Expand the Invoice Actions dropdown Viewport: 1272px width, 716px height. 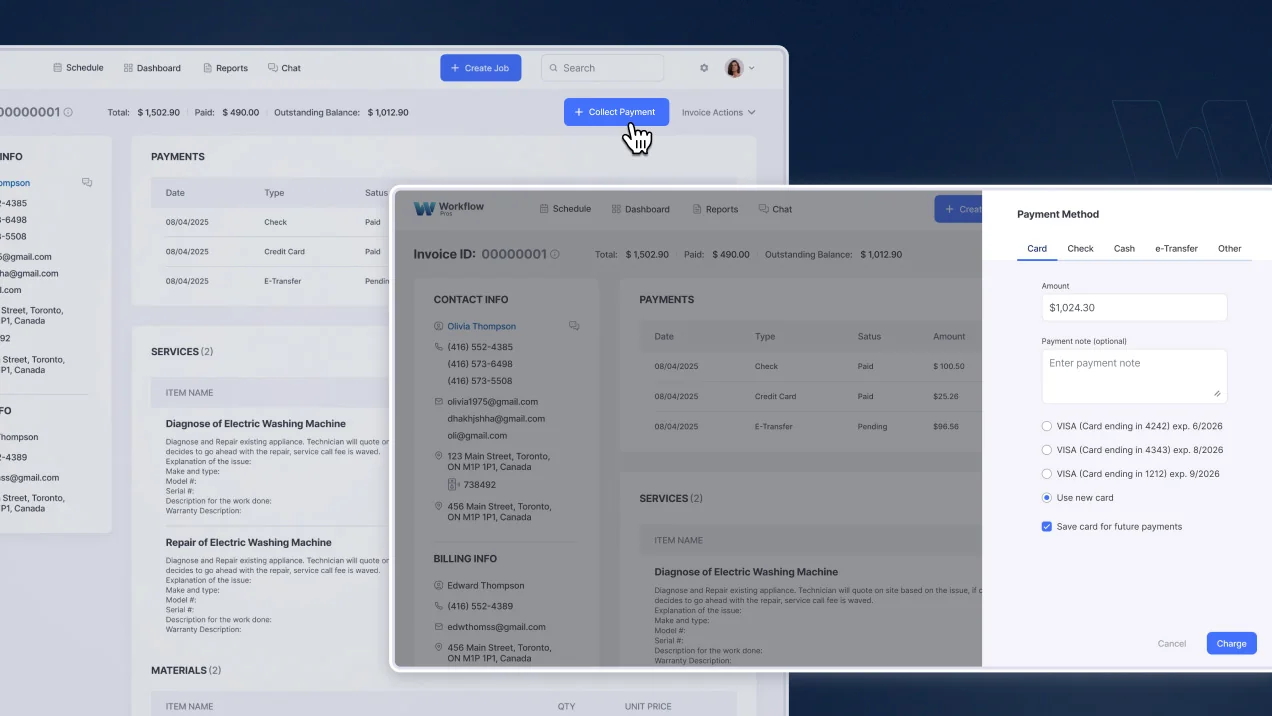pos(718,112)
